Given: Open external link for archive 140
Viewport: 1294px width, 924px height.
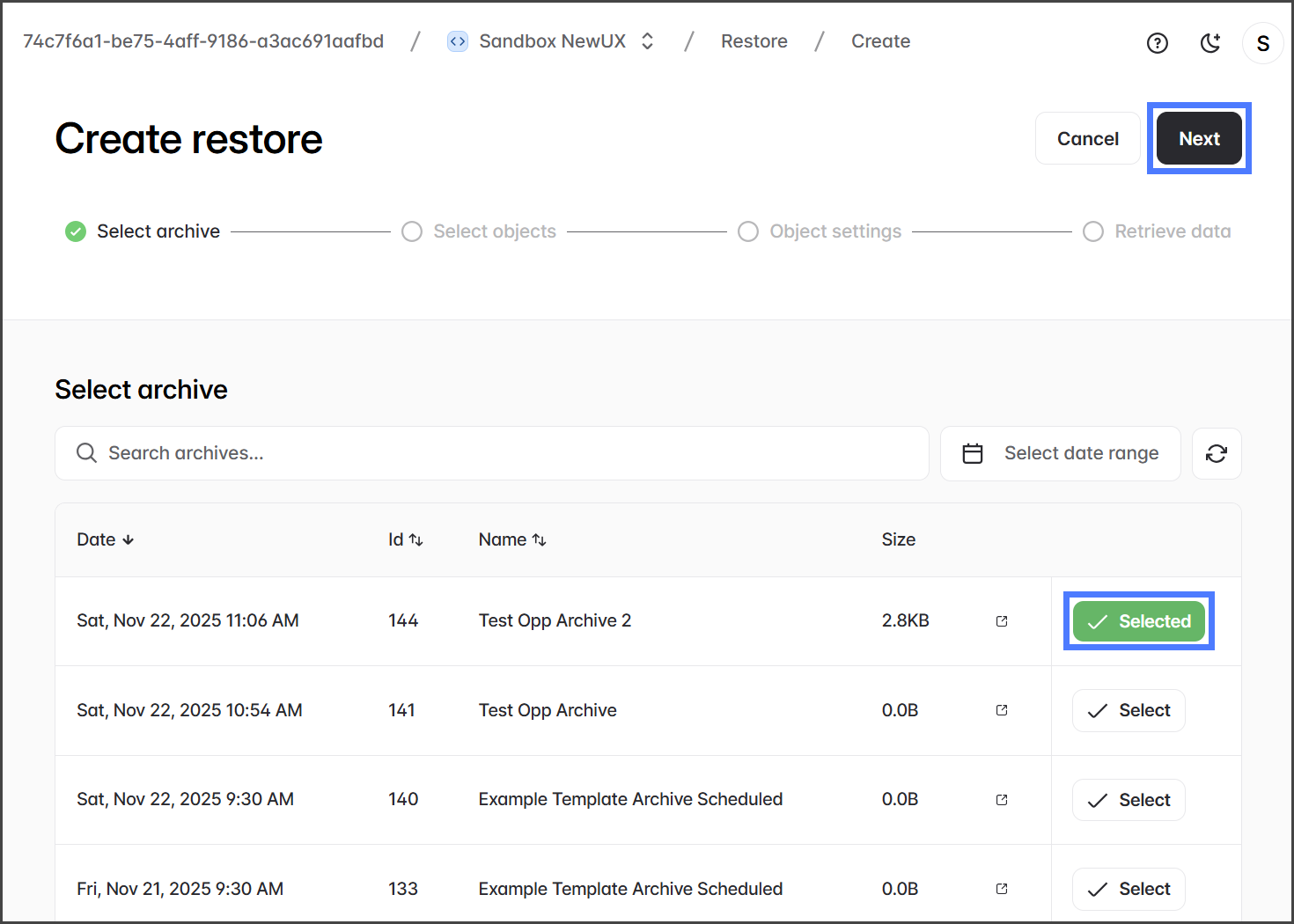Looking at the screenshot, I should click(1002, 800).
